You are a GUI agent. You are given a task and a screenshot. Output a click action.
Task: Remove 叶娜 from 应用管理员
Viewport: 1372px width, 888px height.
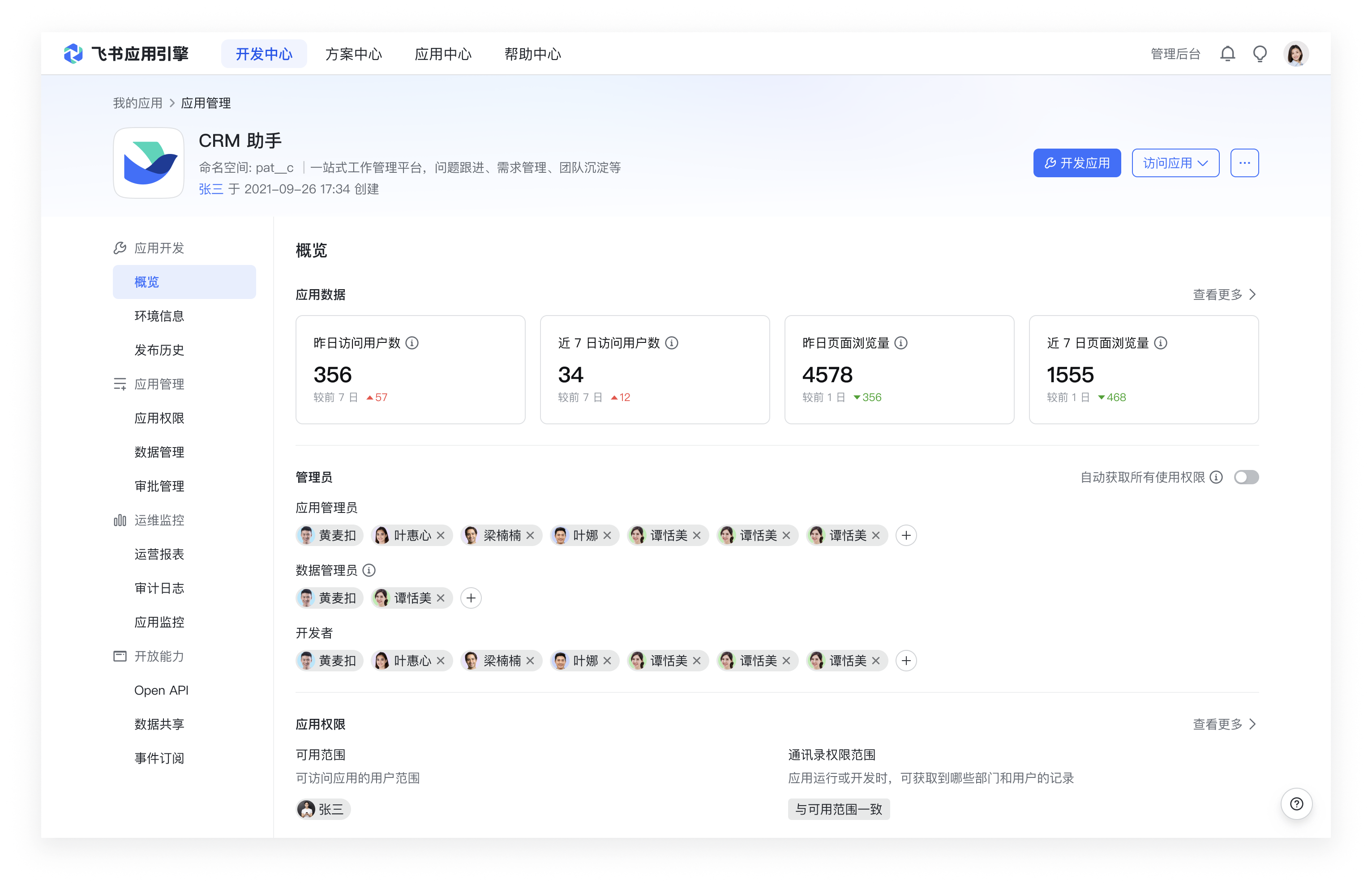click(606, 535)
